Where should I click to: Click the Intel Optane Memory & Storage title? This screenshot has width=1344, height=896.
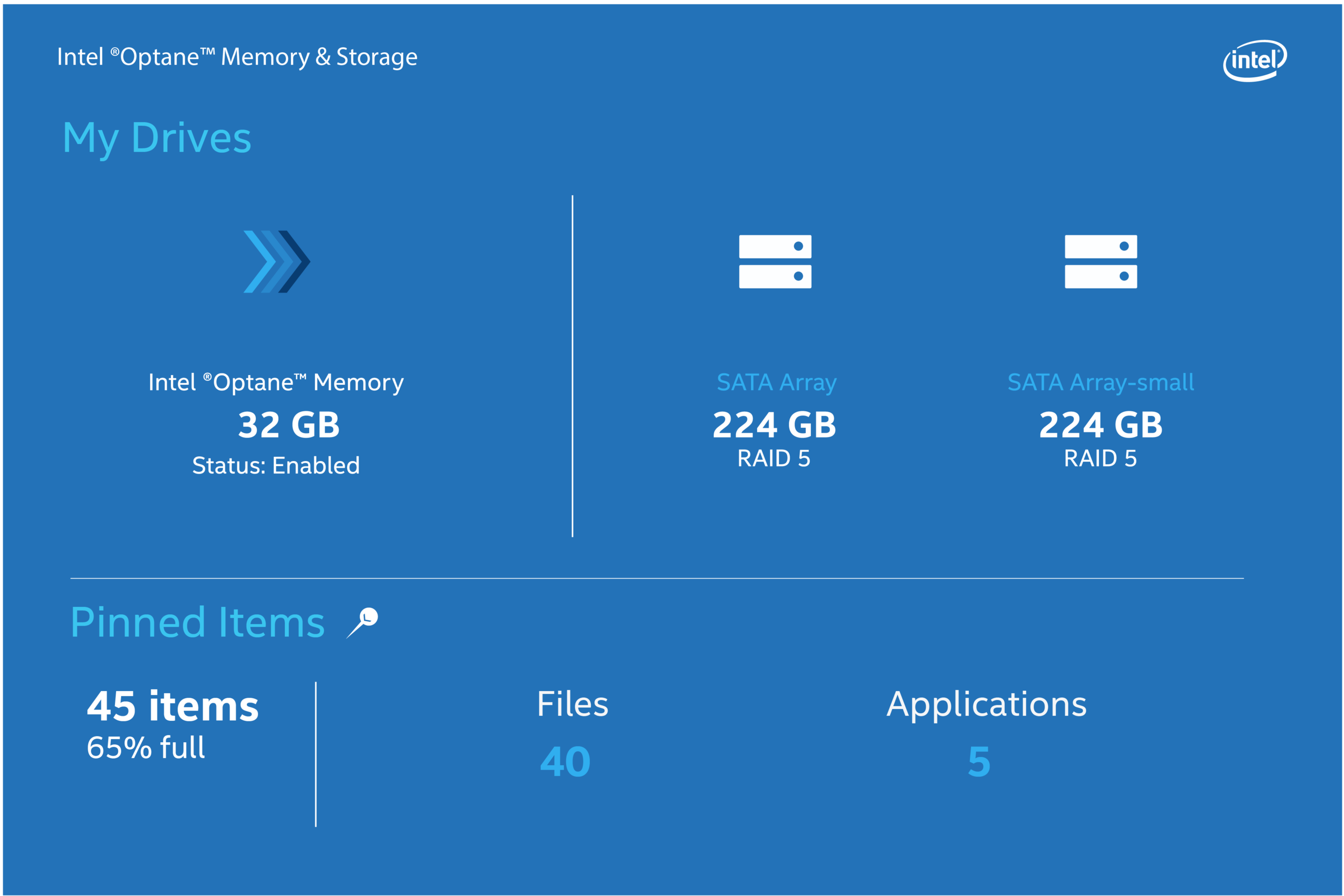point(237,57)
